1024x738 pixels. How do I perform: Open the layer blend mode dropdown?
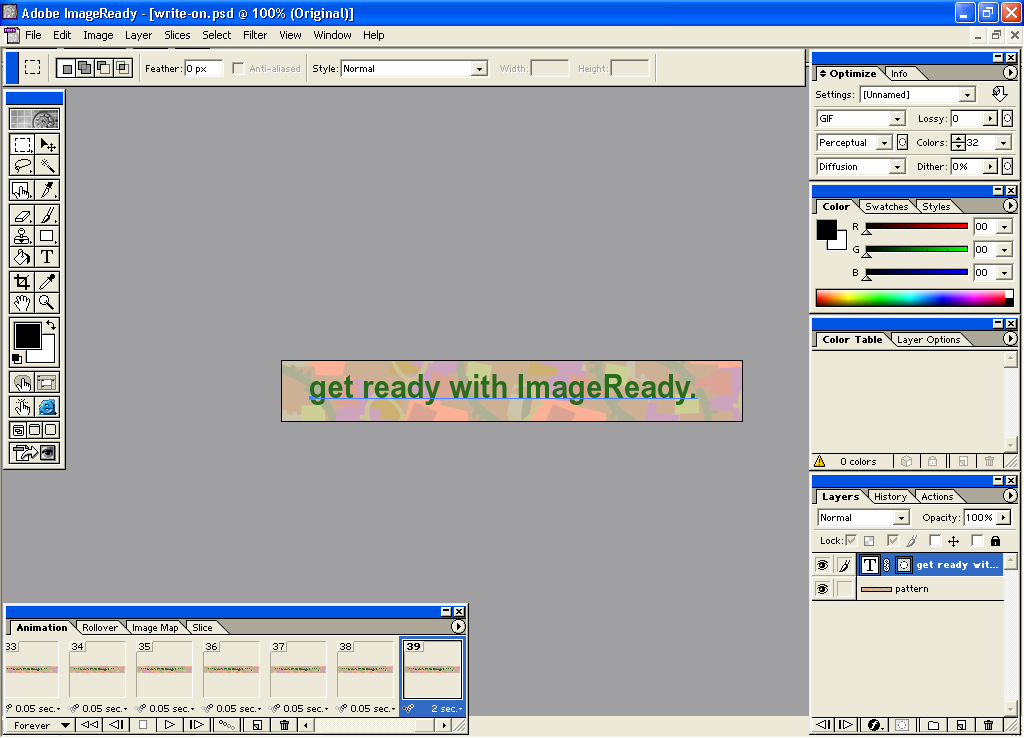[902, 518]
